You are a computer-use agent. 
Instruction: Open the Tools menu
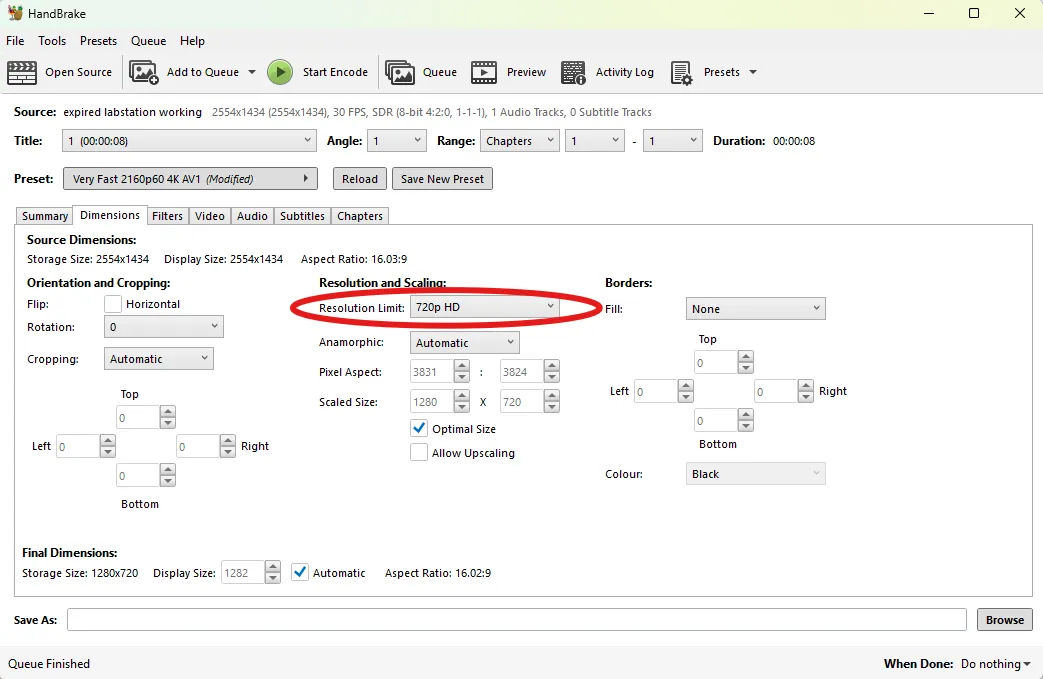(x=52, y=41)
